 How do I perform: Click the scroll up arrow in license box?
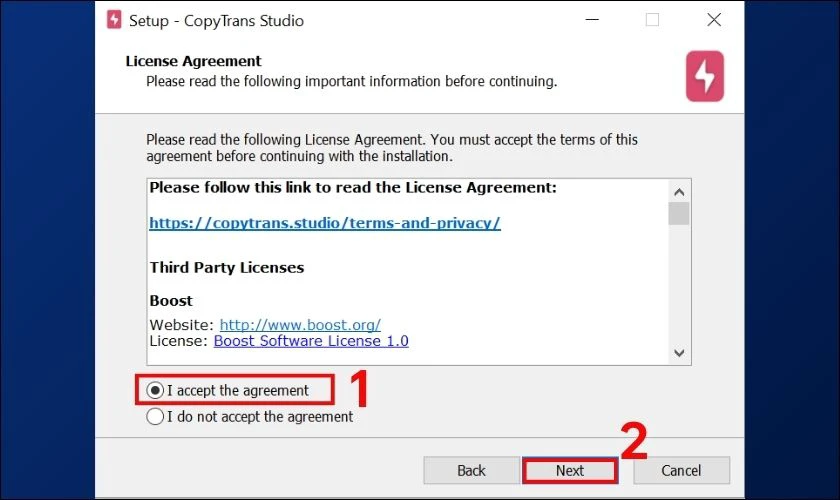[679, 192]
